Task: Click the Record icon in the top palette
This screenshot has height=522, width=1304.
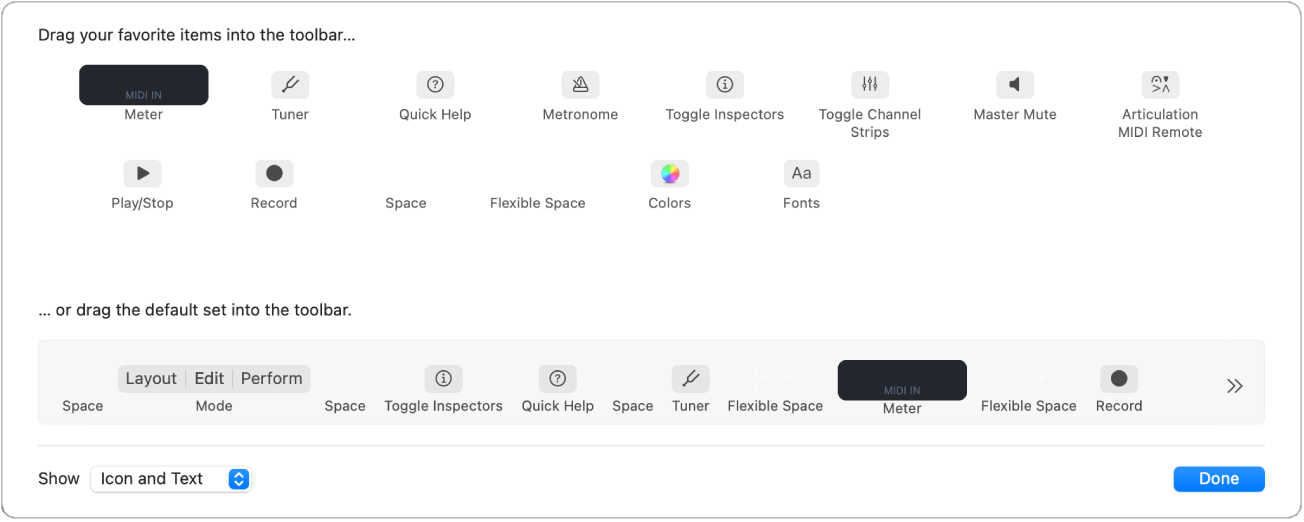Action: pos(274,174)
